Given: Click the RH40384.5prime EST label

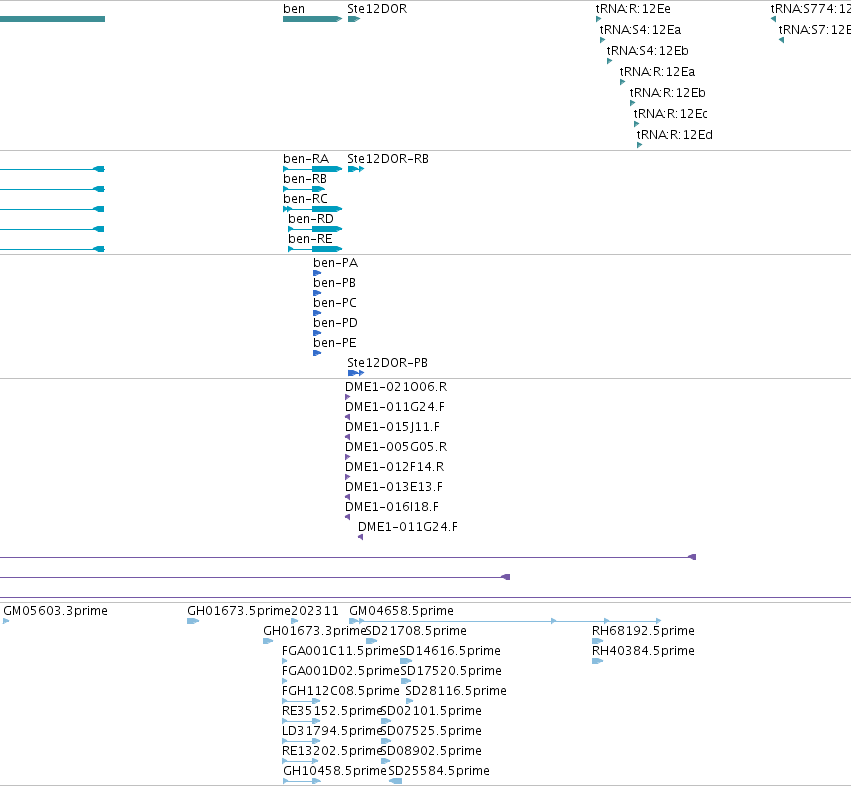Looking at the screenshot, I should 643,651.
